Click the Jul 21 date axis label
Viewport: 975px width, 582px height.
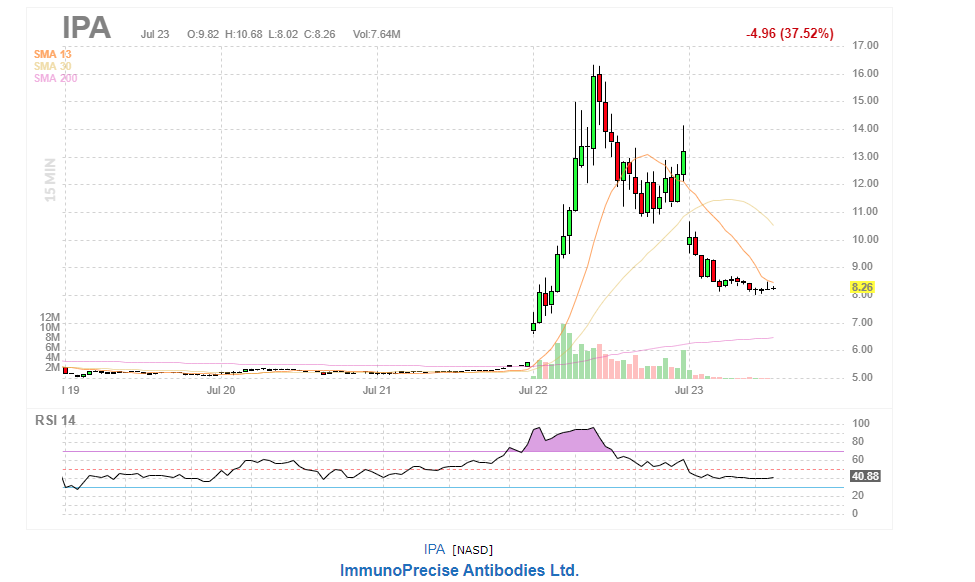pyautogui.click(x=376, y=390)
